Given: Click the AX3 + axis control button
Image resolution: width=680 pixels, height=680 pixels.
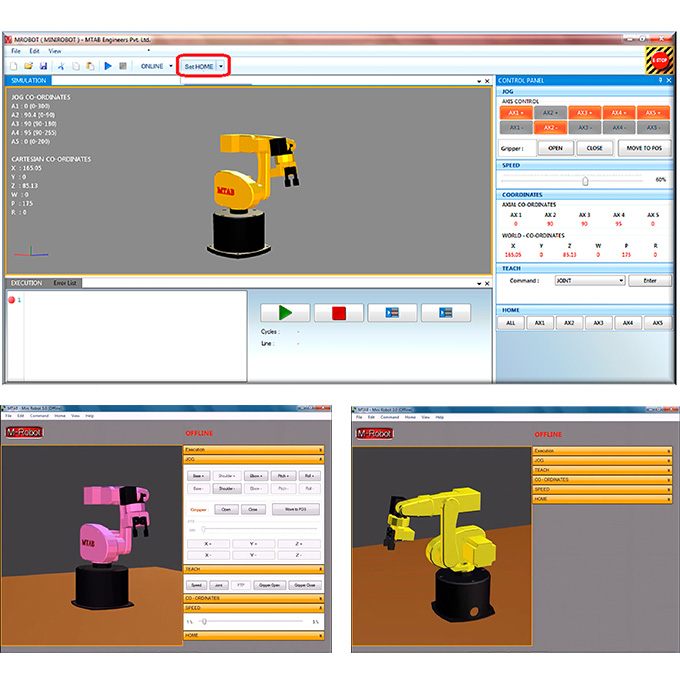Looking at the screenshot, I should point(584,113).
